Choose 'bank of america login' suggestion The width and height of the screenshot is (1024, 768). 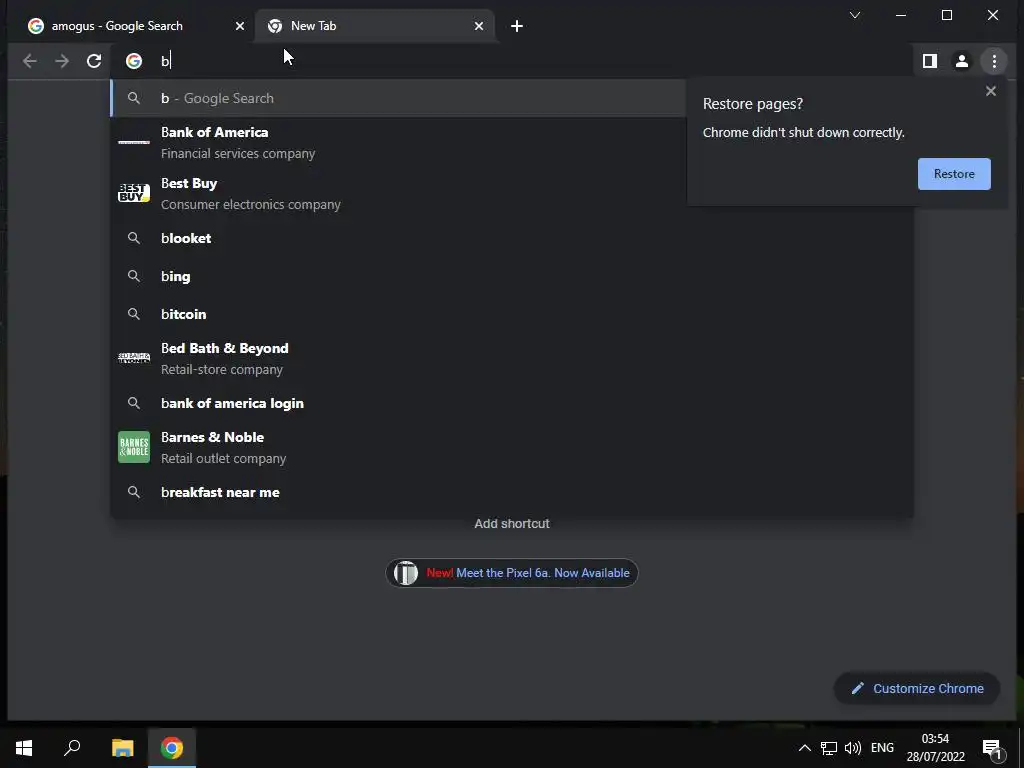(x=512, y=403)
